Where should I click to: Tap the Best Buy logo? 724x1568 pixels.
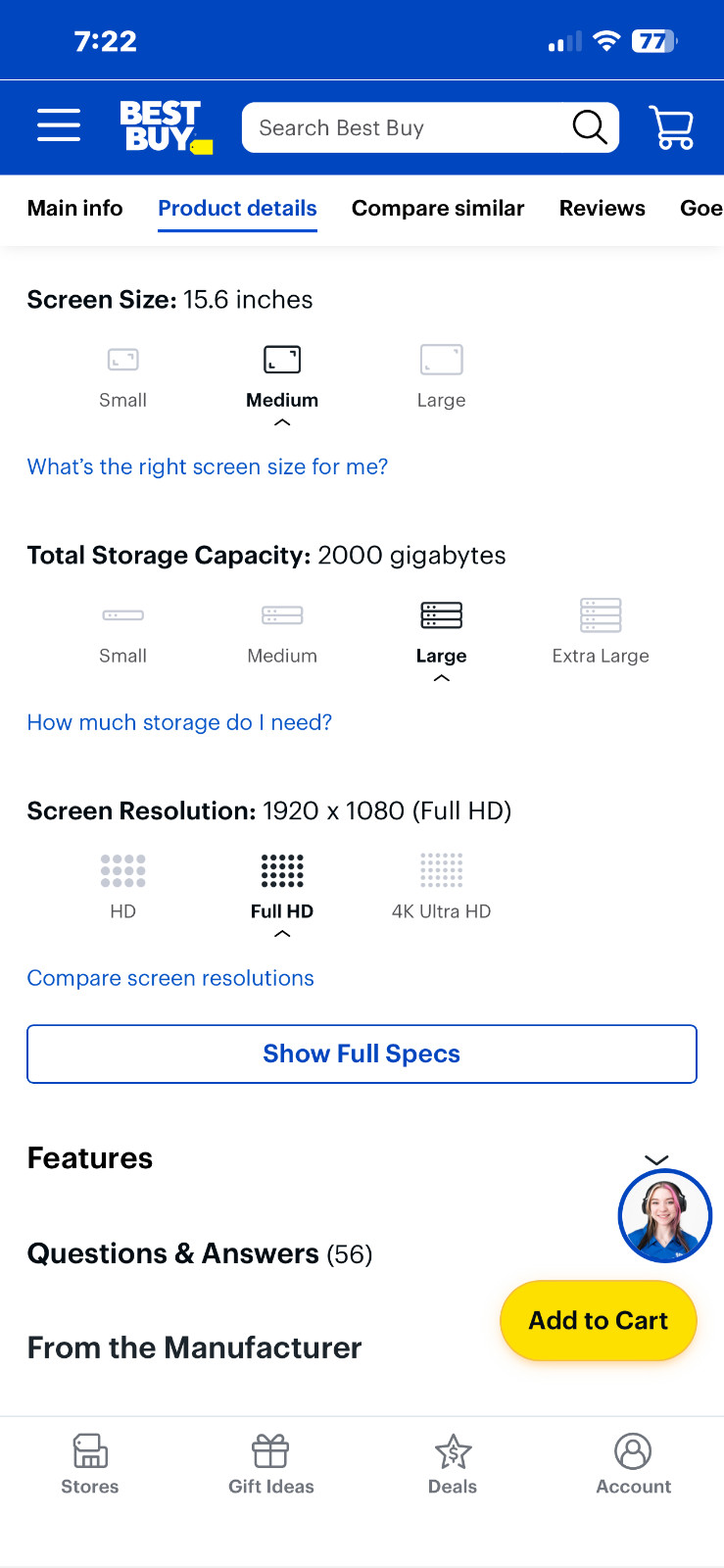pyautogui.click(x=166, y=127)
